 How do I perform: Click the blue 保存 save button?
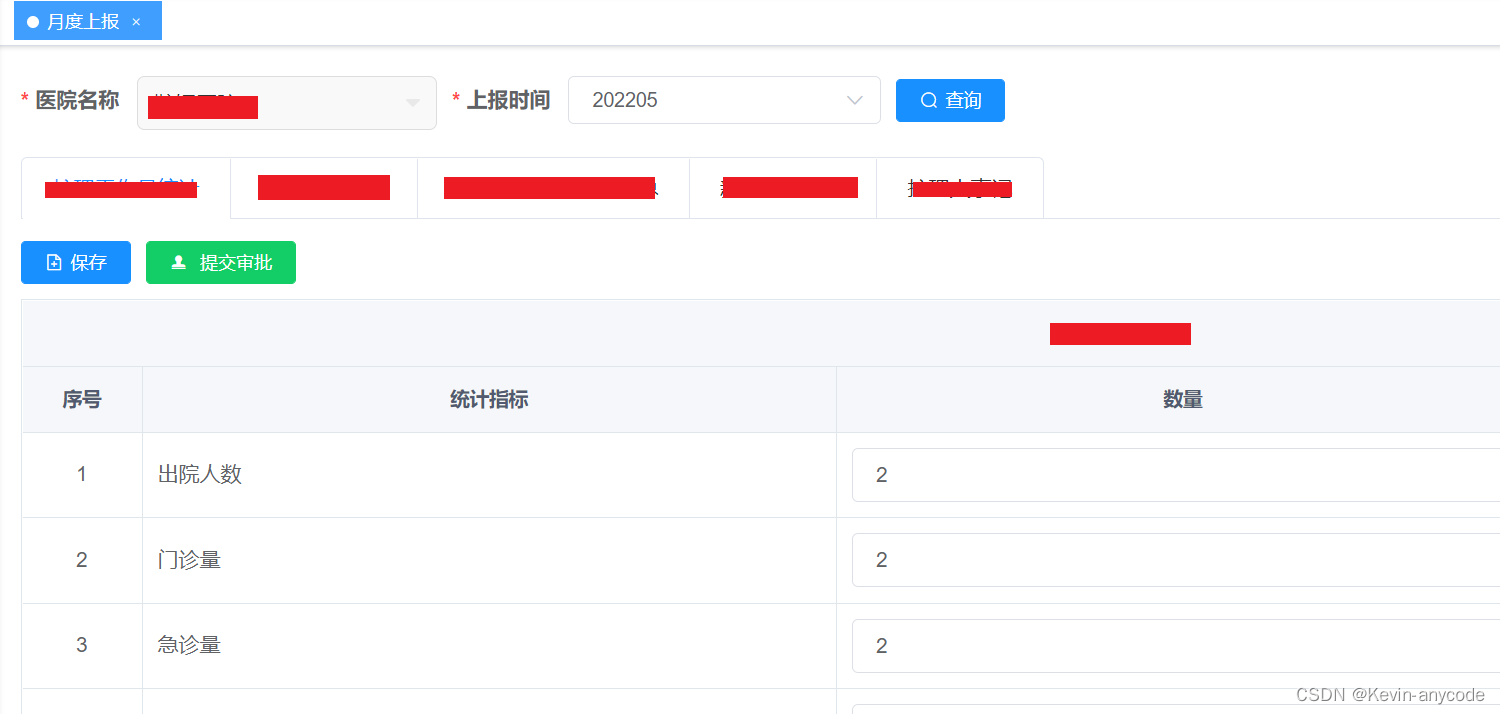[x=76, y=262]
